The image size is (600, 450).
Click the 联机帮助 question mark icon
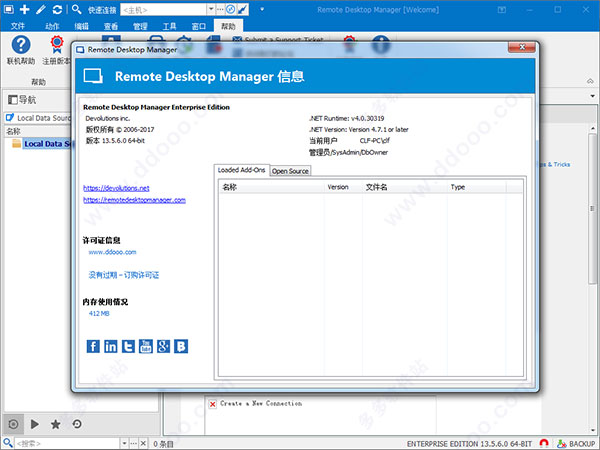point(21,45)
